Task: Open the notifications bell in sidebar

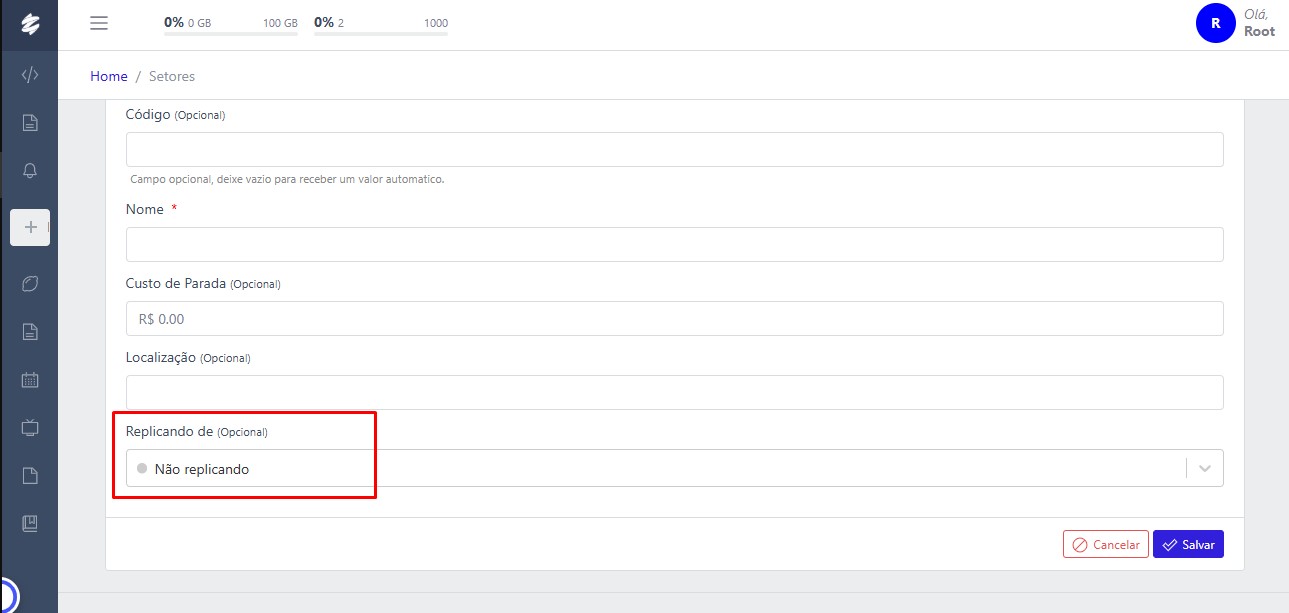Action: click(x=30, y=171)
